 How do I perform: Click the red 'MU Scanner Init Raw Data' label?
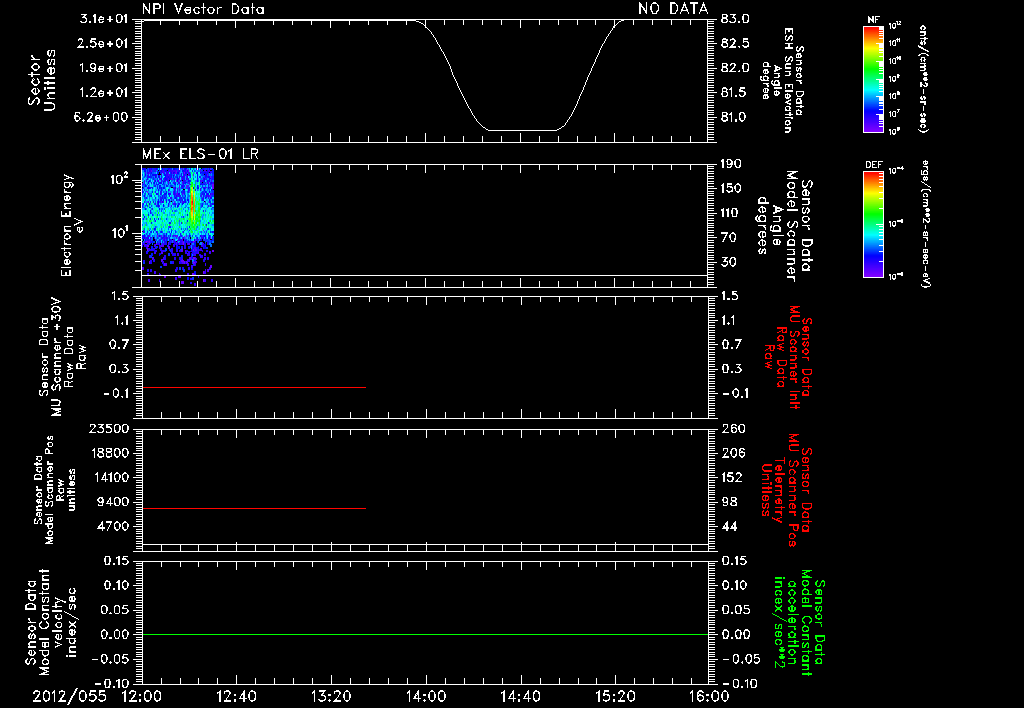(788, 357)
